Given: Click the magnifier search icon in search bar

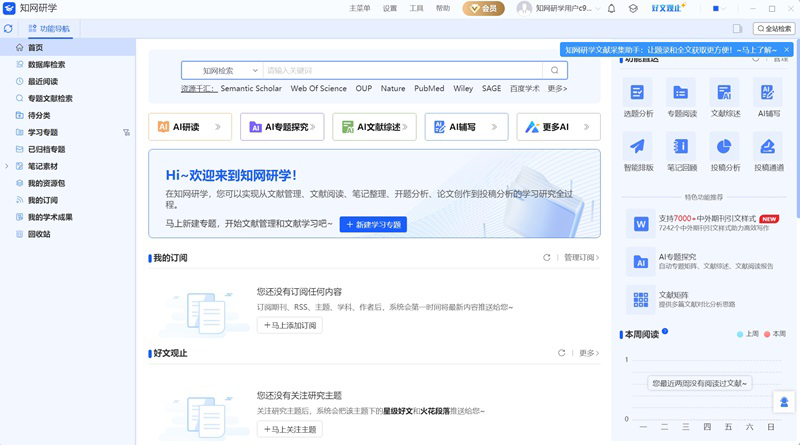Looking at the screenshot, I should pos(554,70).
